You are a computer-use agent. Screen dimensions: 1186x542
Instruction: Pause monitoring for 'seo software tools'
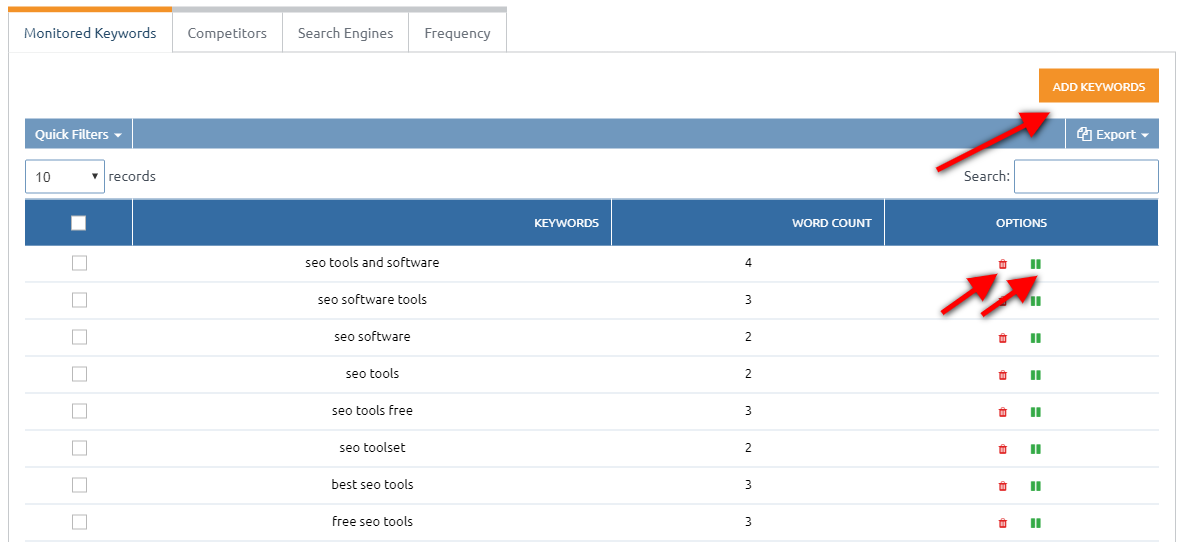point(1035,301)
